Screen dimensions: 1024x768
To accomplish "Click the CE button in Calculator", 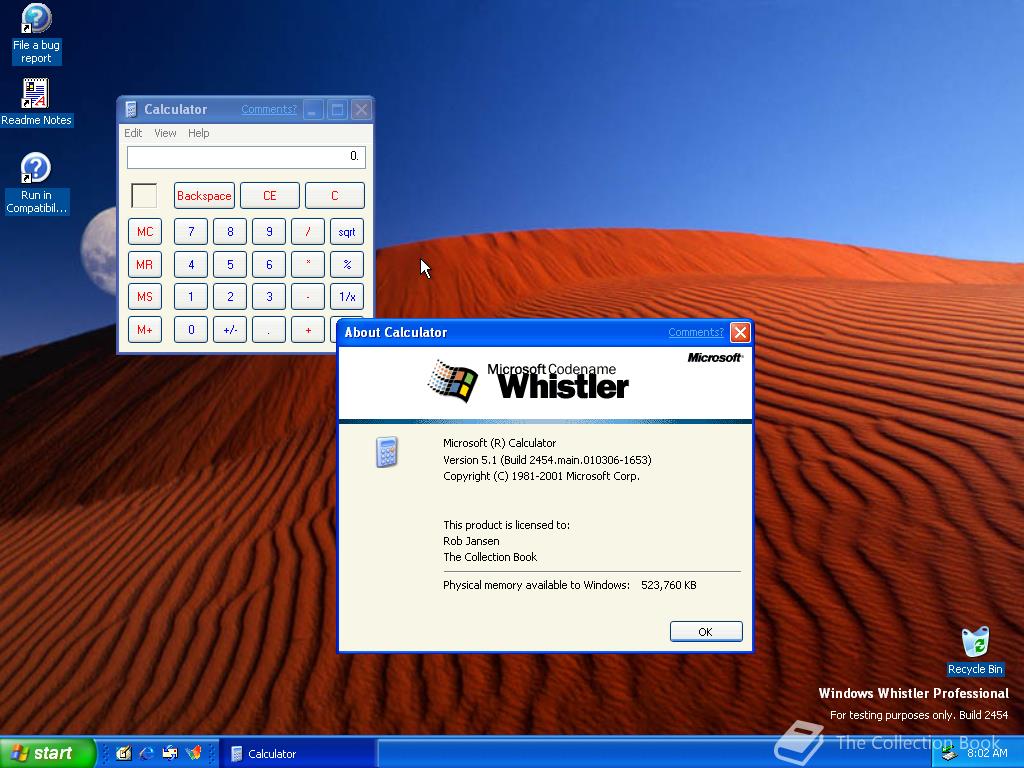I will click(270, 196).
